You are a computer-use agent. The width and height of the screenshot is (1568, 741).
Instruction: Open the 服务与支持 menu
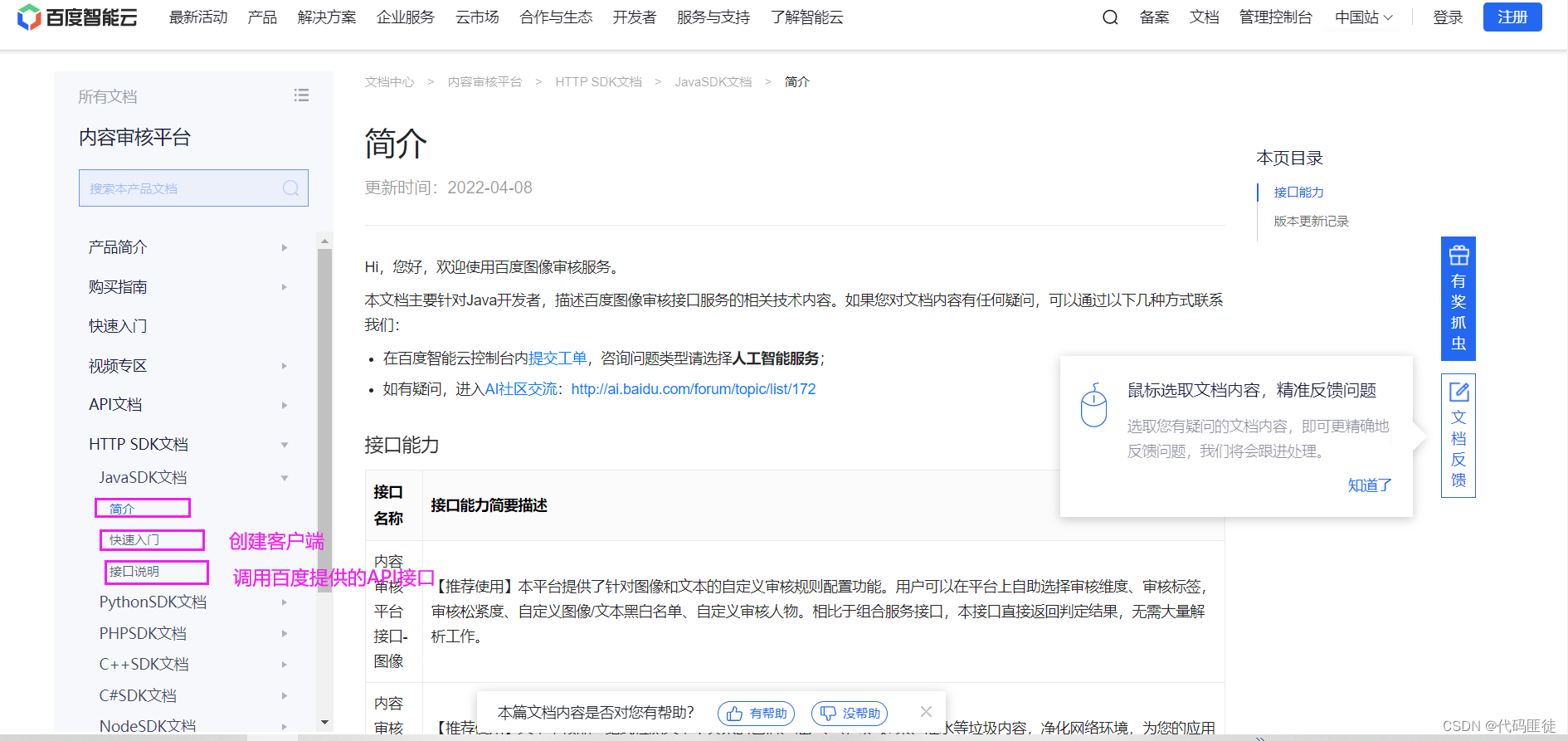click(713, 17)
